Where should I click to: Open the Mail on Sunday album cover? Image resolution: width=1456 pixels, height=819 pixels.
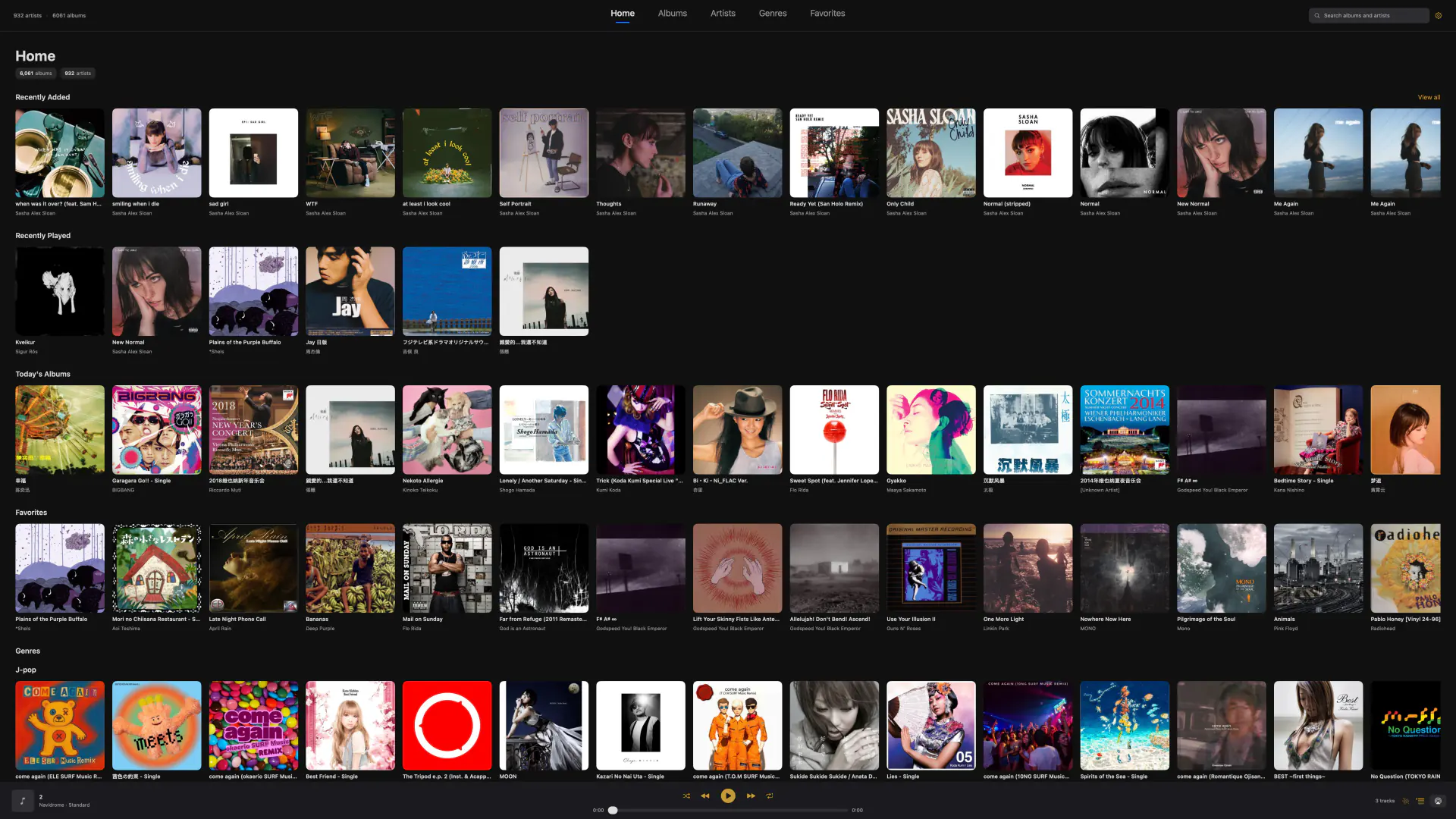[447, 568]
